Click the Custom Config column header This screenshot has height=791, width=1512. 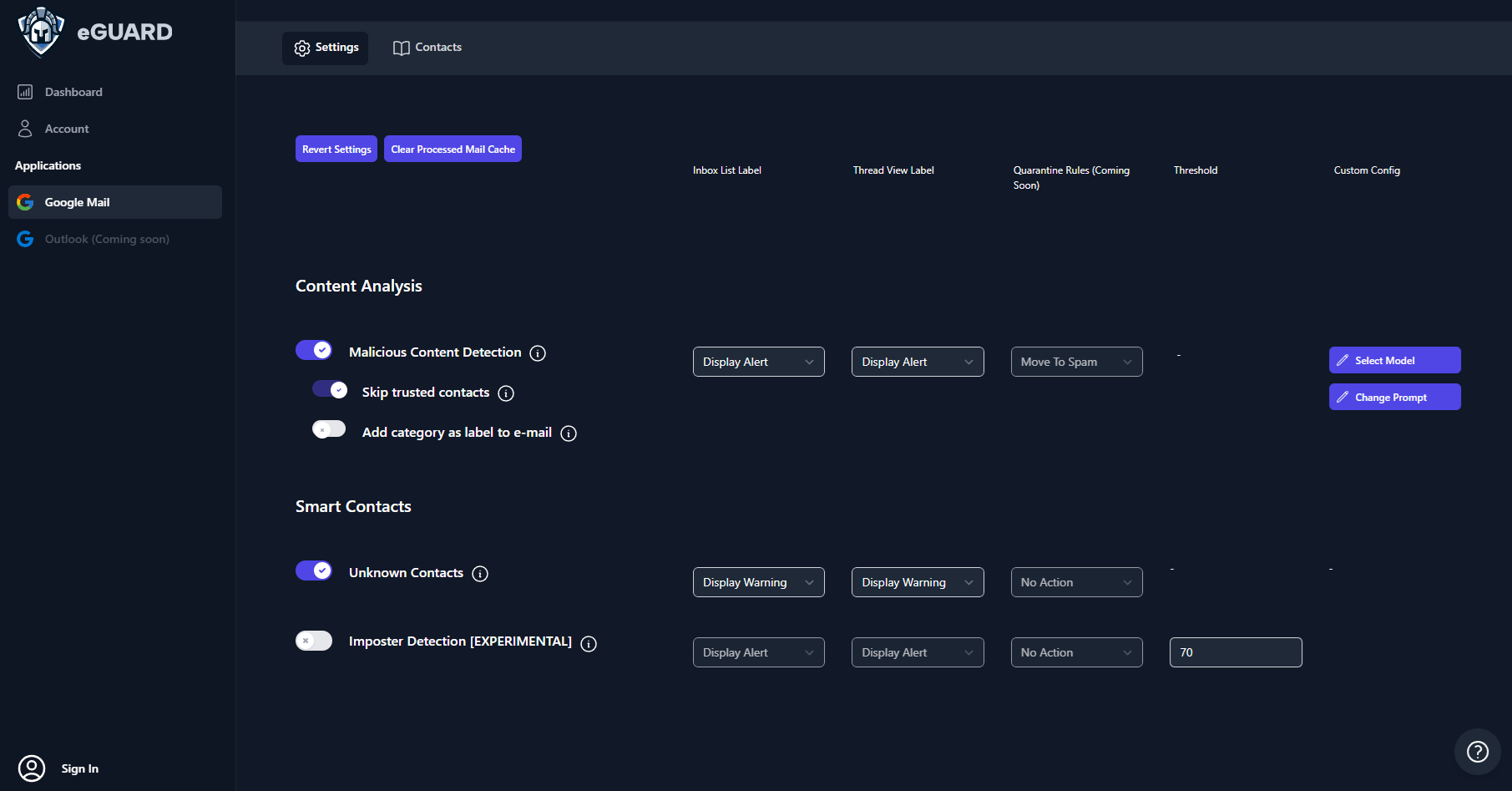(1367, 170)
